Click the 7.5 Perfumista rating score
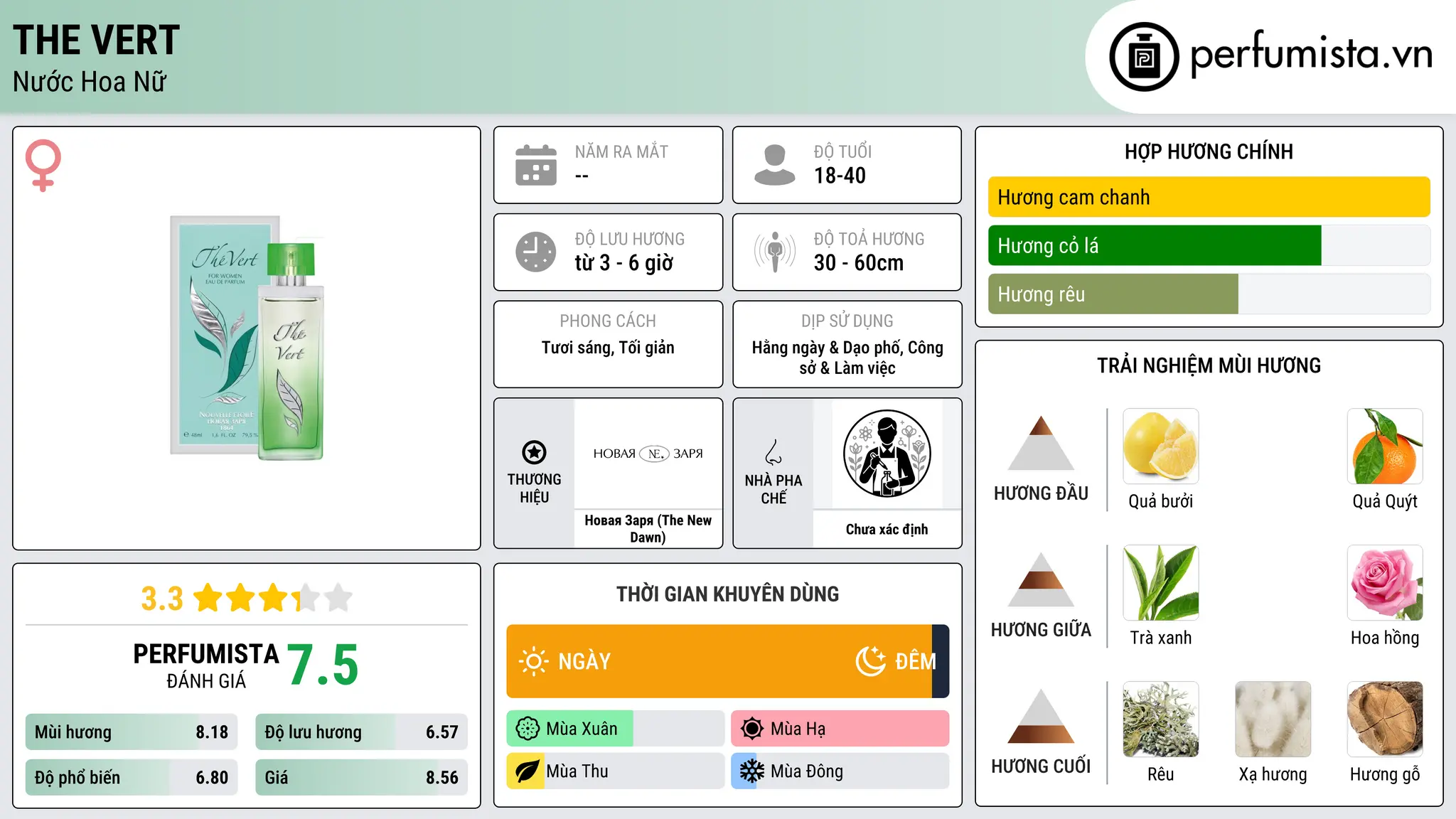1456x819 pixels. 323,665
